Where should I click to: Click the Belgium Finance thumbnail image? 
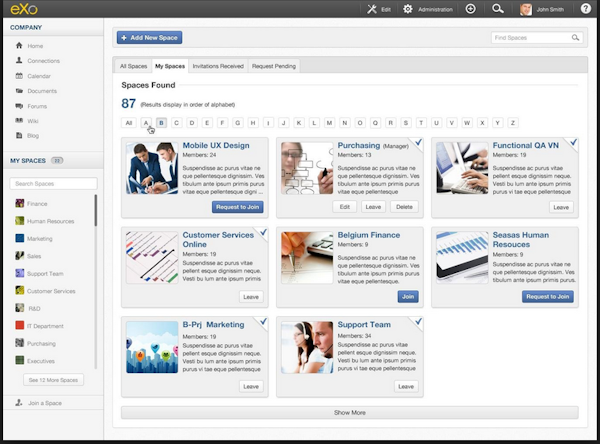(307, 257)
